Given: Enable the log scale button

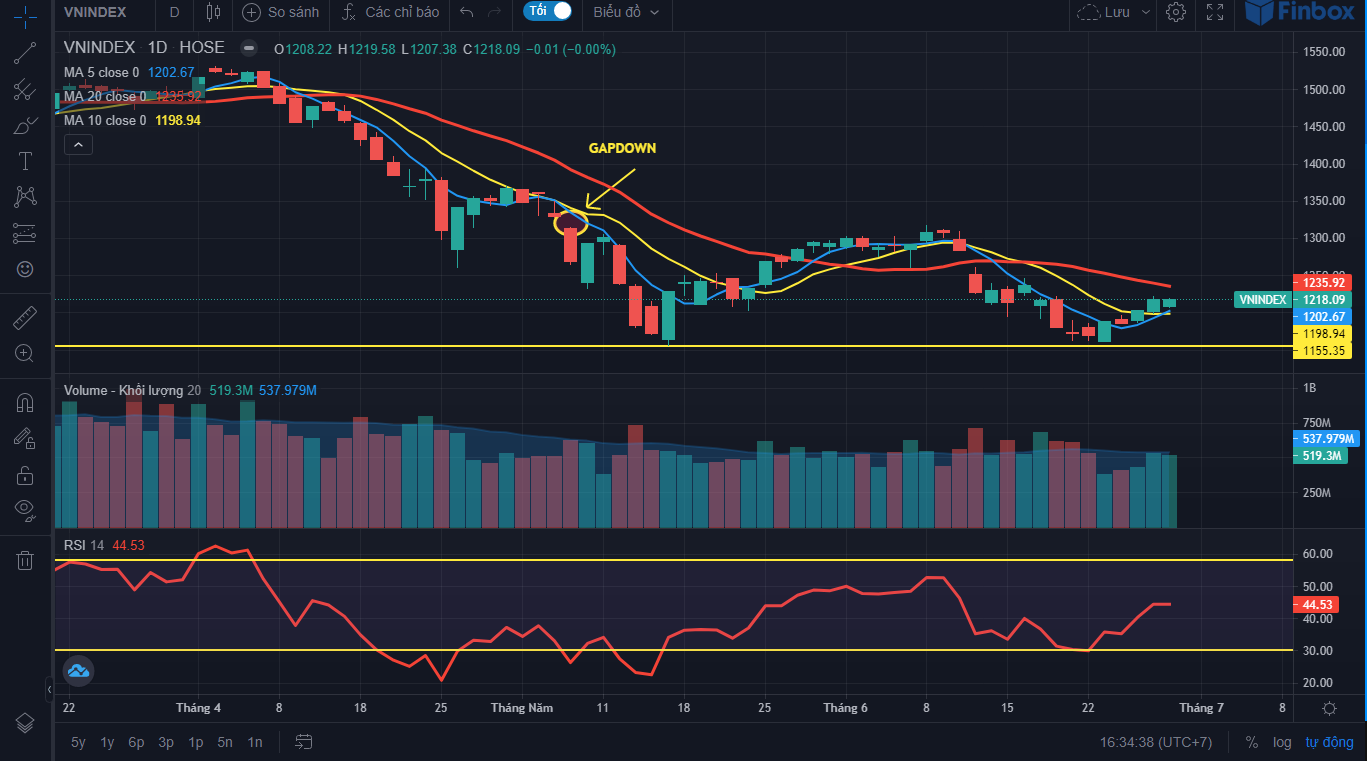Looking at the screenshot, I should [x=1282, y=742].
